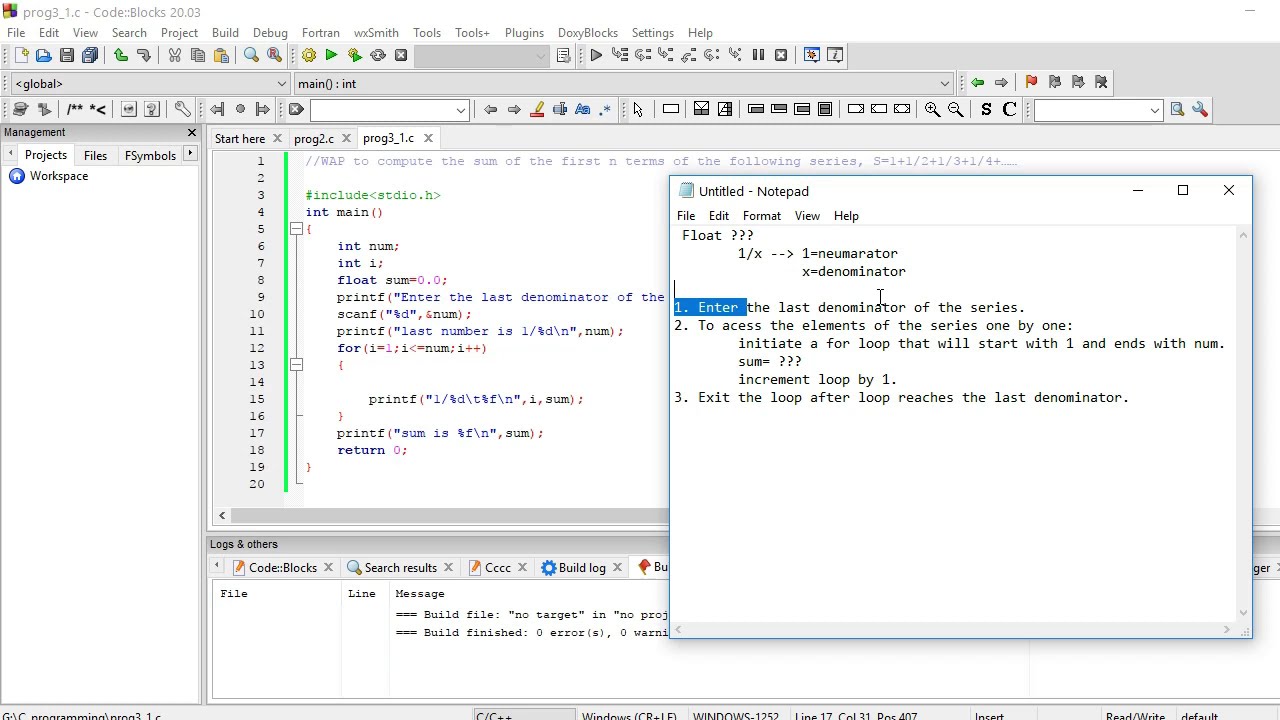Expand the incremental search text dropdown
This screenshot has height=720, width=1280.
point(461,110)
